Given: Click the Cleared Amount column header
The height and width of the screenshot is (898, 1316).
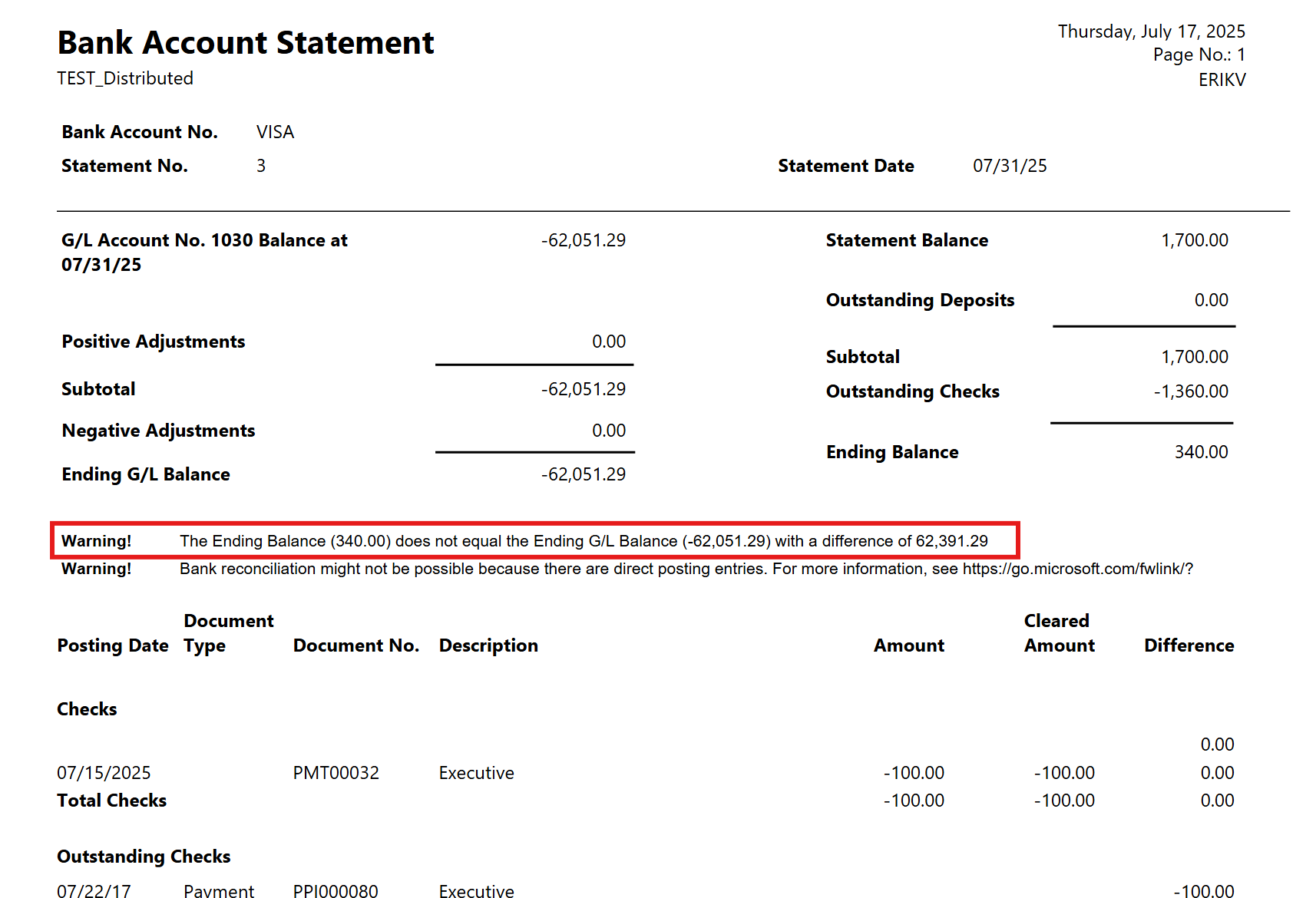Looking at the screenshot, I should [1059, 633].
